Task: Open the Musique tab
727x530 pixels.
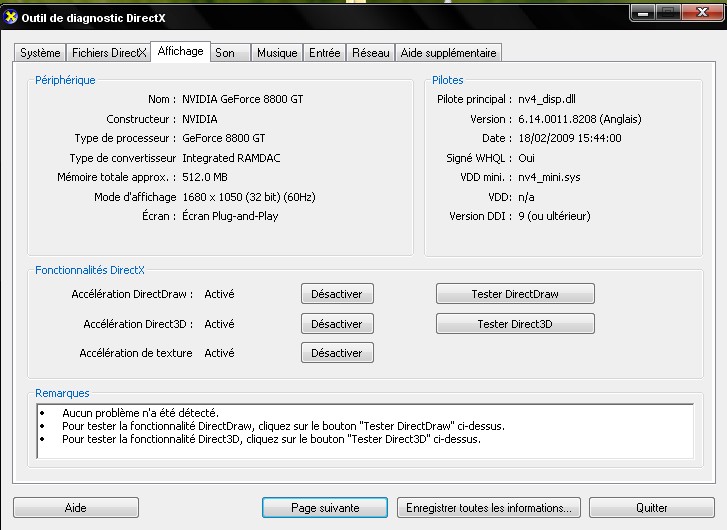Action: coord(277,53)
